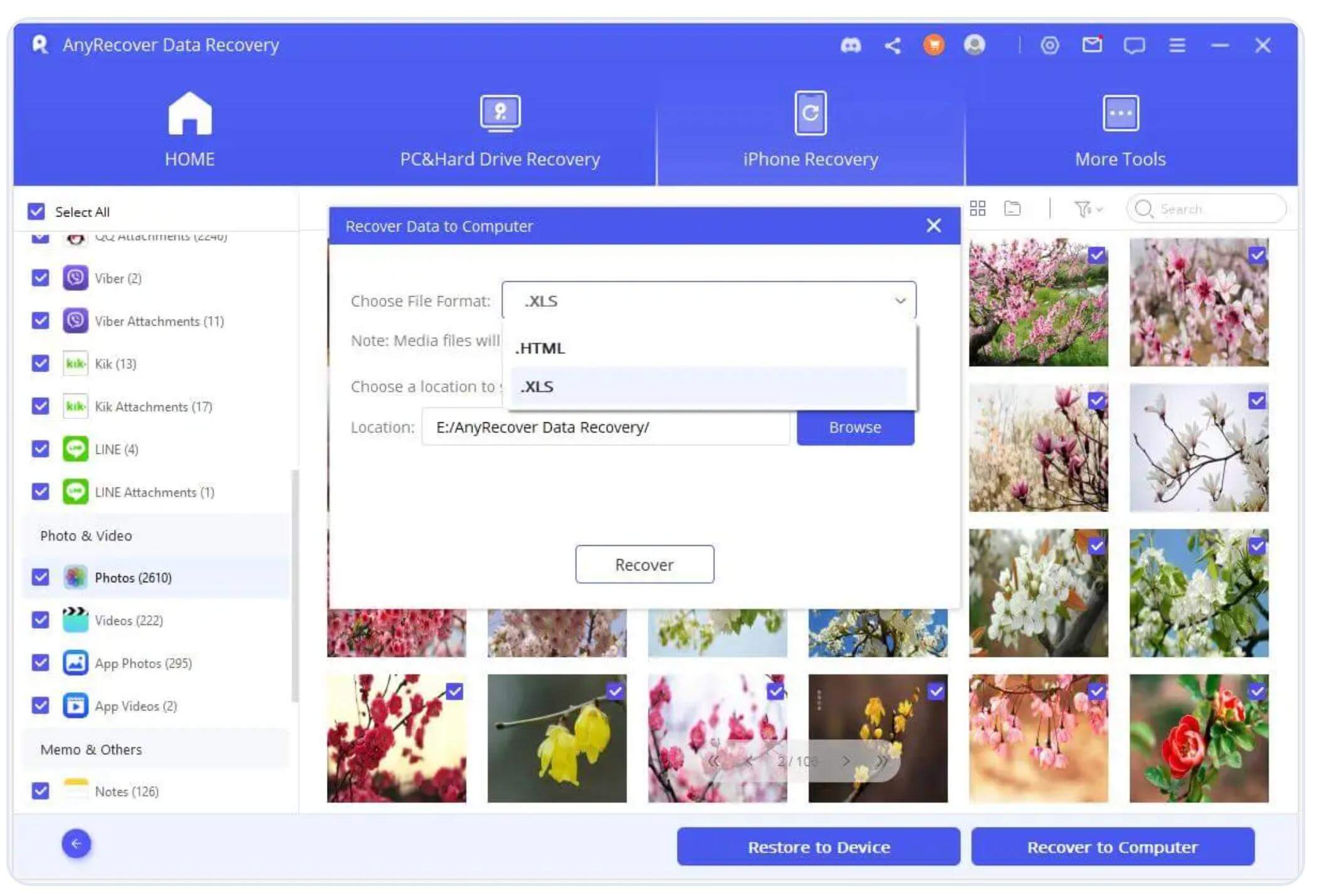This screenshot has width=1319, height=896.
Task: Open the filter funnel dropdown
Action: 1087,208
